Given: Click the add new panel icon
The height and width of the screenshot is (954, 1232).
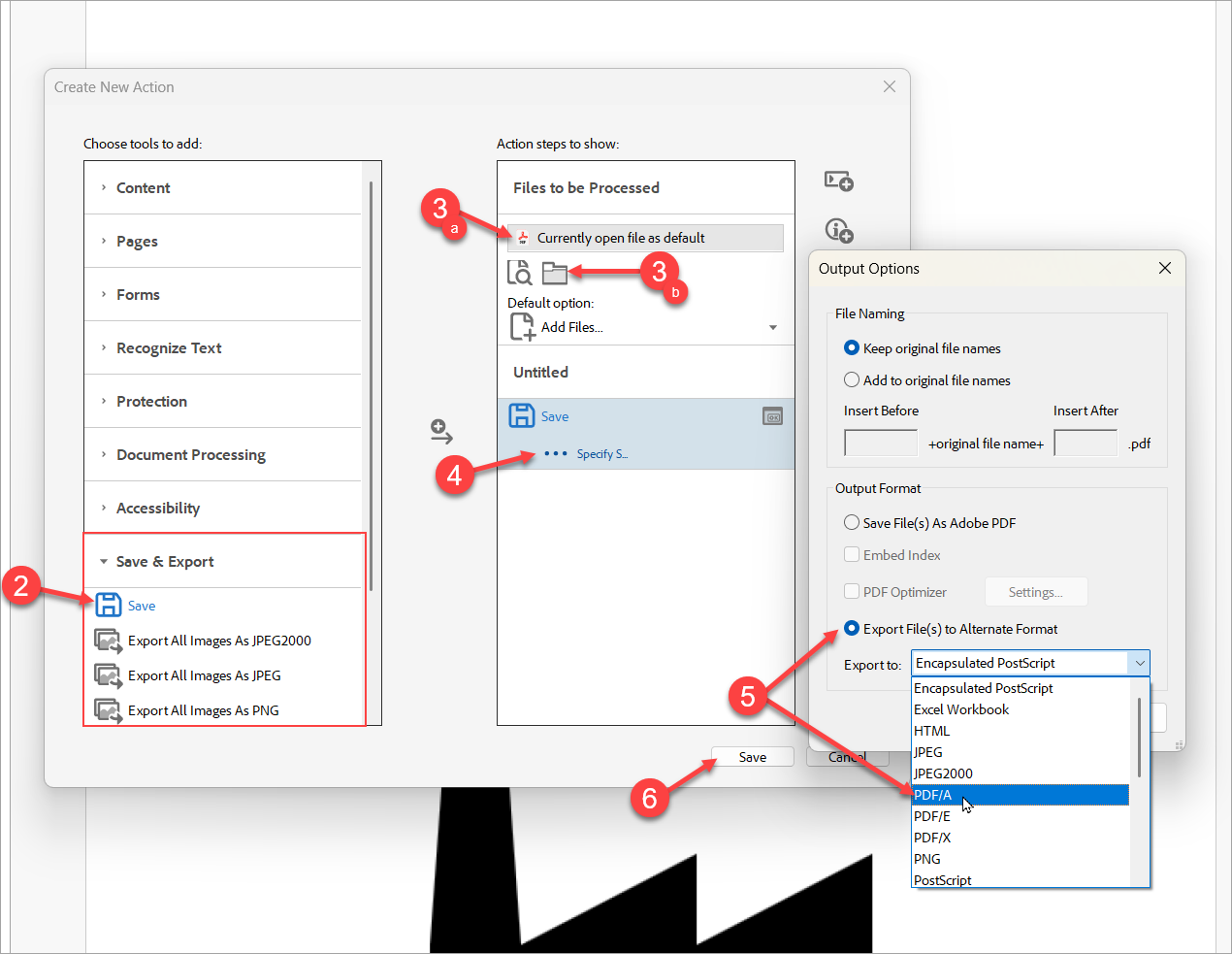Looking at the screenshot, I should click(x=839, y=181).
